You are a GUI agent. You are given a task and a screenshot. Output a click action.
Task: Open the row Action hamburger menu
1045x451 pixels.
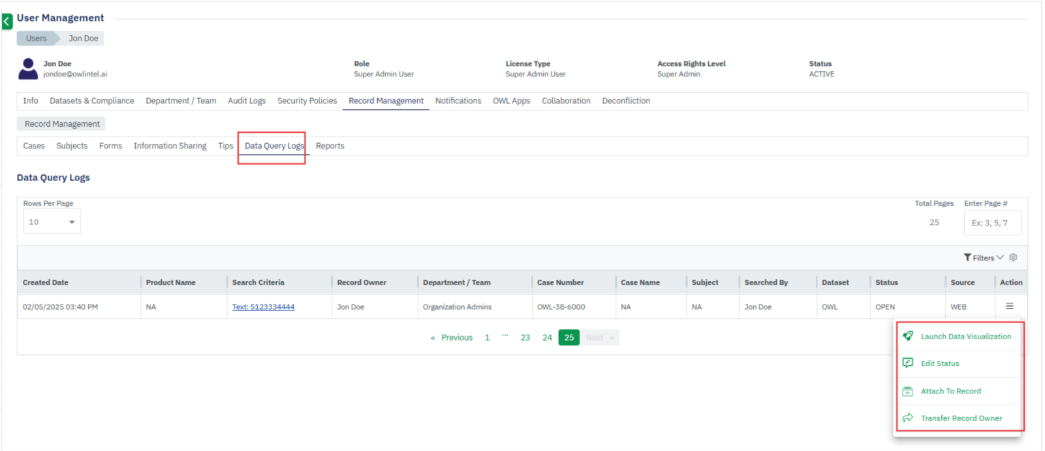coord(1010,307)
